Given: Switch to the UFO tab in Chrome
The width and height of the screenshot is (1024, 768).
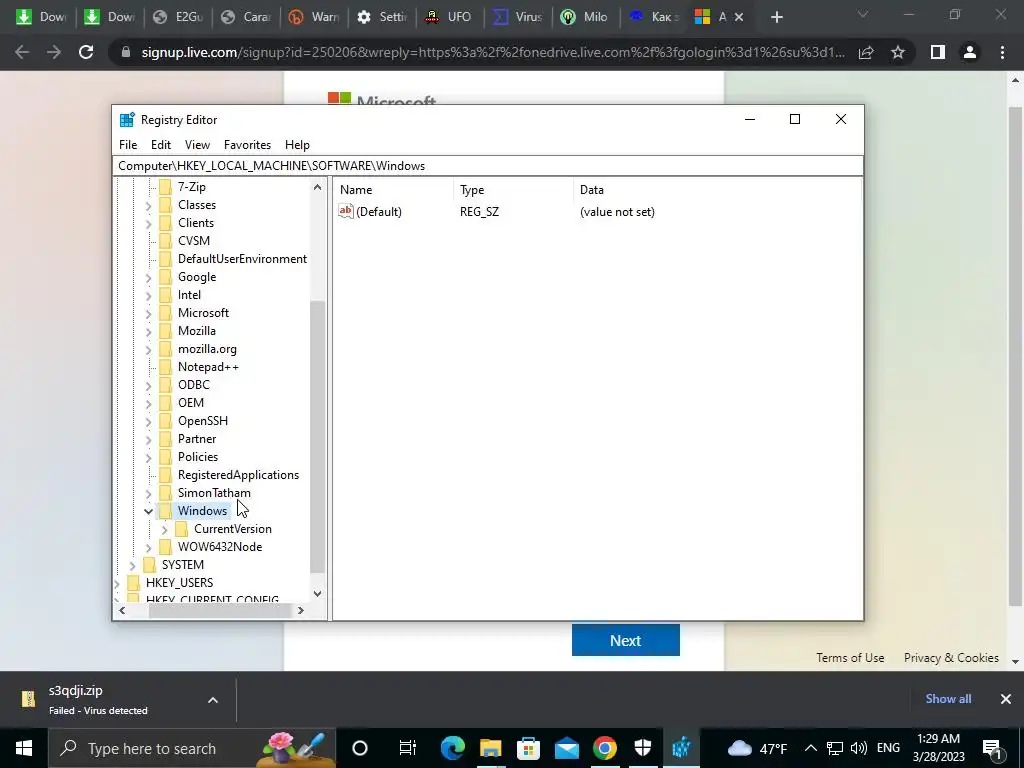Looking at the screenshot, I should [449, 17].
